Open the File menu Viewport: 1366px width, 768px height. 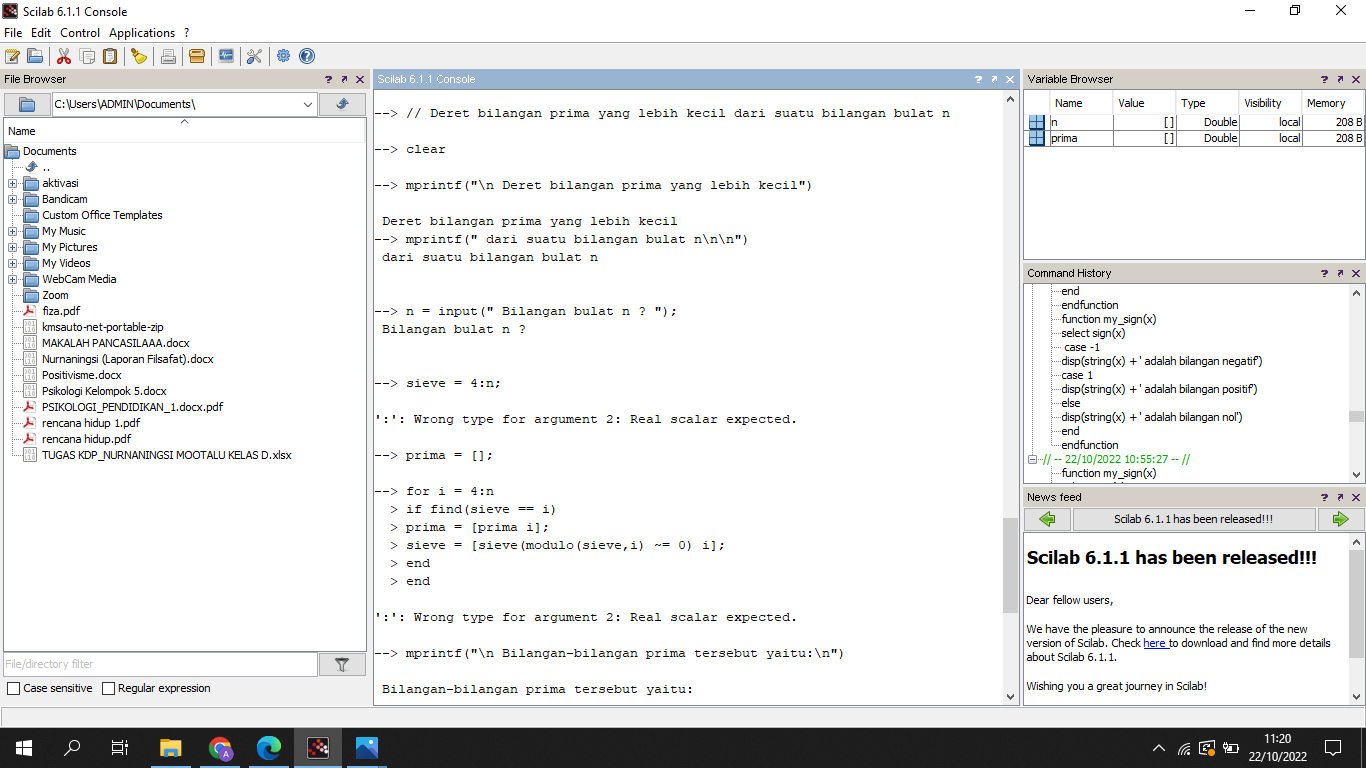[x=13, y=33]
